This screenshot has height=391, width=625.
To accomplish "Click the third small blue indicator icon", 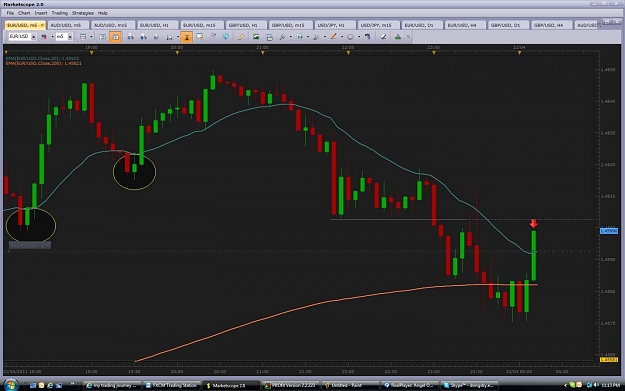I will 156,37.
